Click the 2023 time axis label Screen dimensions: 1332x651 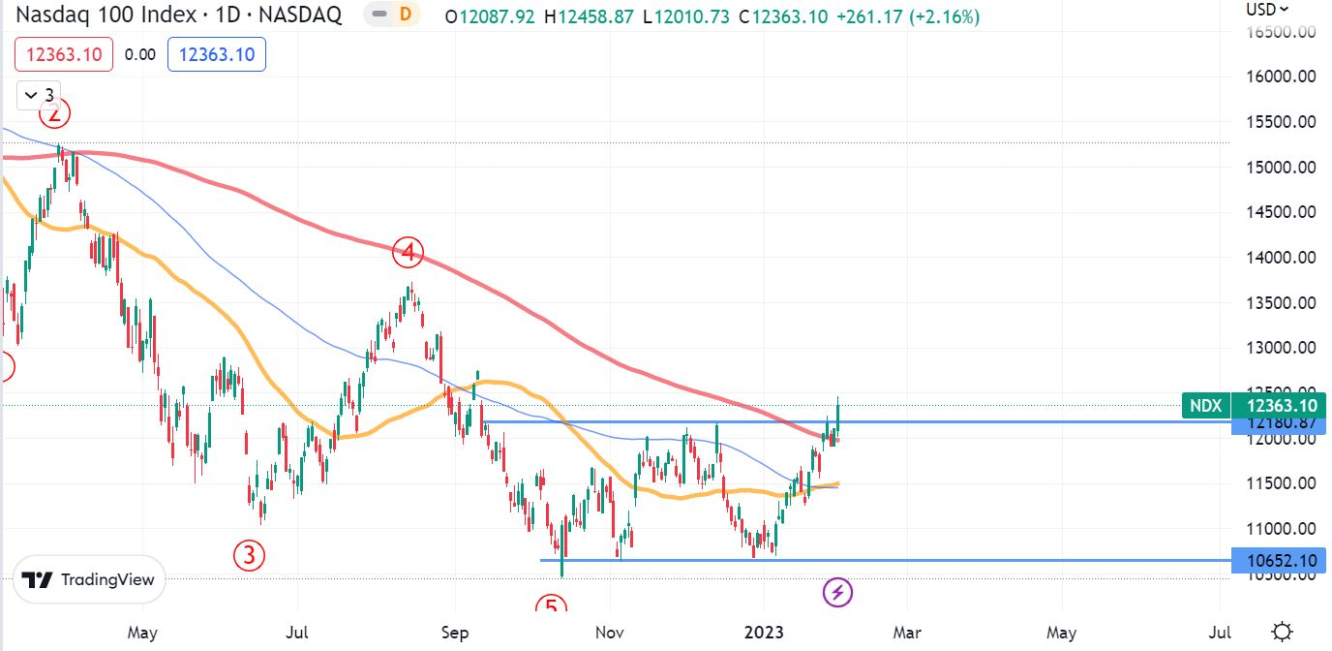click(765, 632)
